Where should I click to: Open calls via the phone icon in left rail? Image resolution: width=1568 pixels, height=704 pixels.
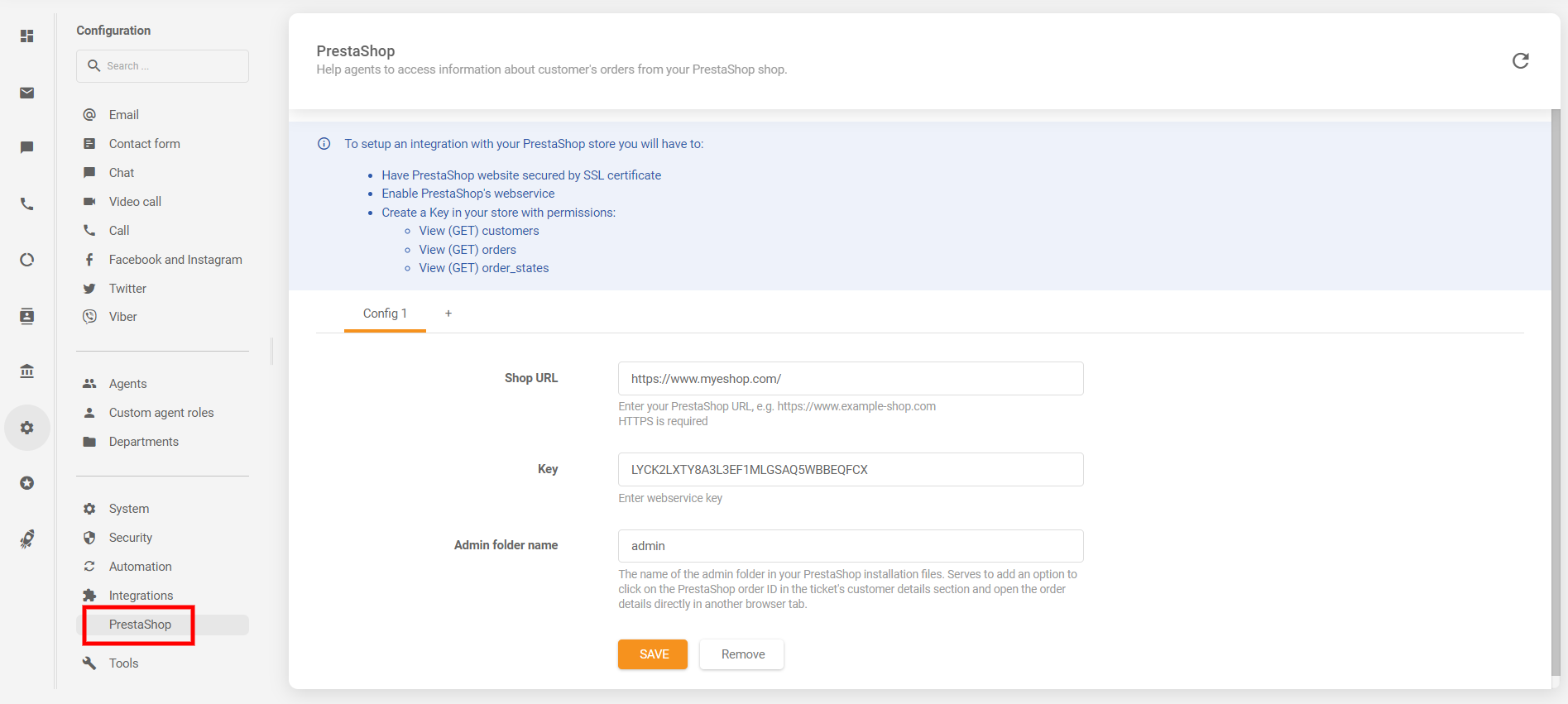pos(27,204)
